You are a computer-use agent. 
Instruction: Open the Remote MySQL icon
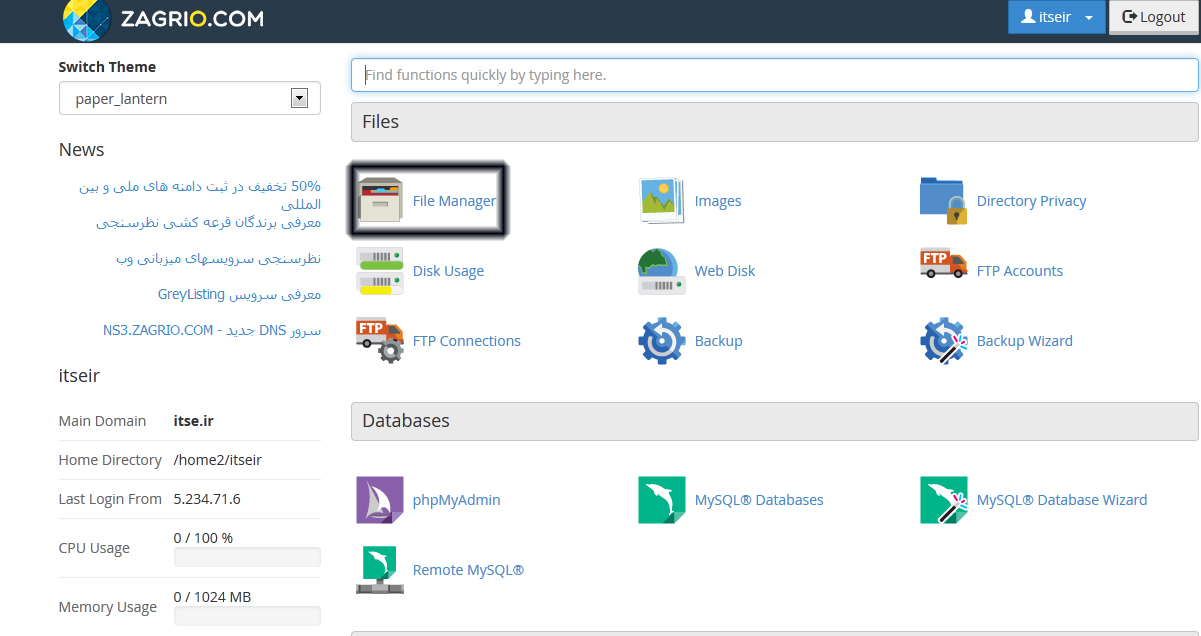[x=380, y=570]
